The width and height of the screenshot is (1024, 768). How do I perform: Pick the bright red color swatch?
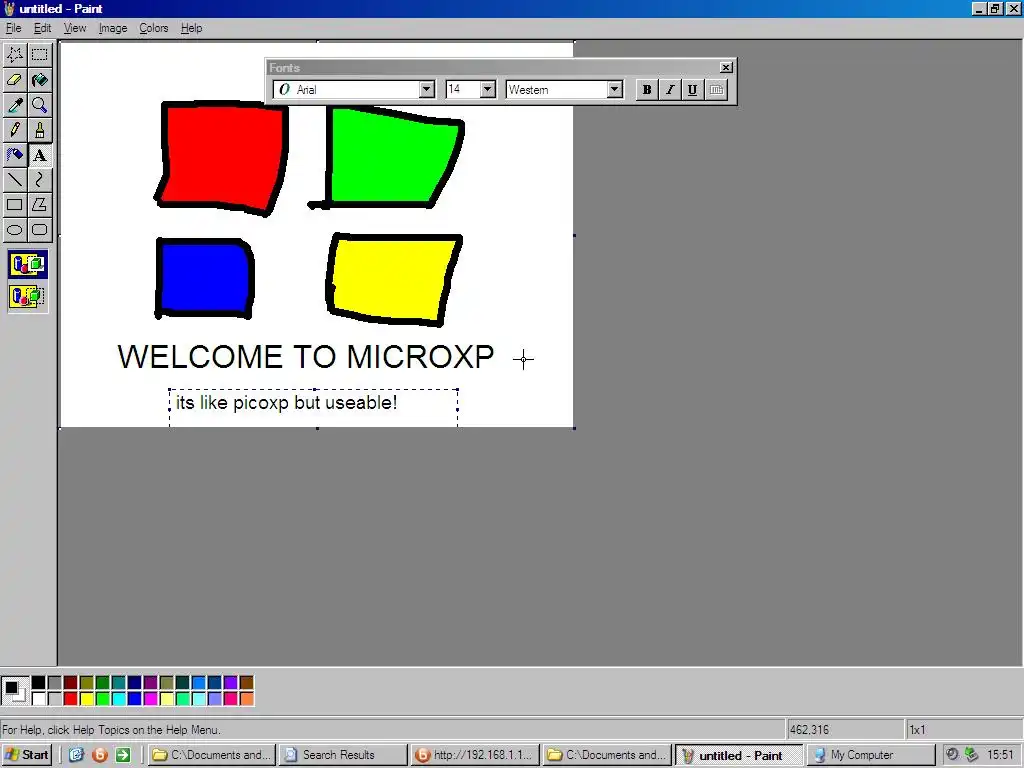(x=71, y=699)
